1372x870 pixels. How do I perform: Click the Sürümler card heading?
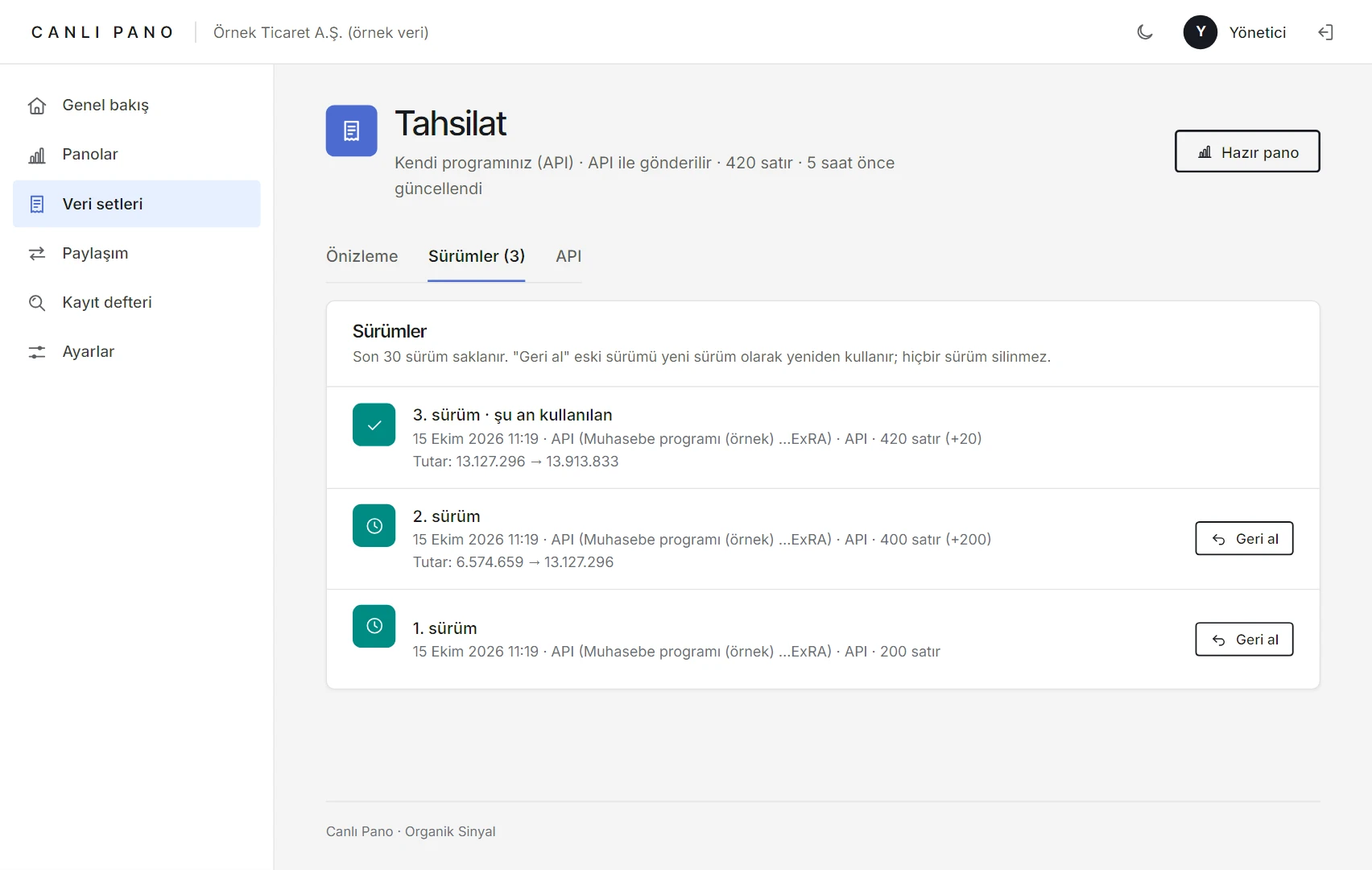pos(390,331)
